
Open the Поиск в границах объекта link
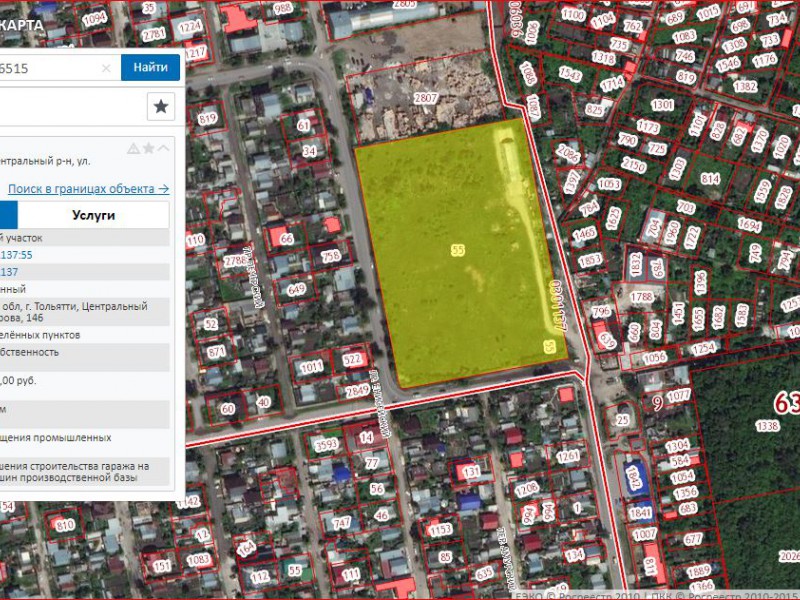[88, 189]
